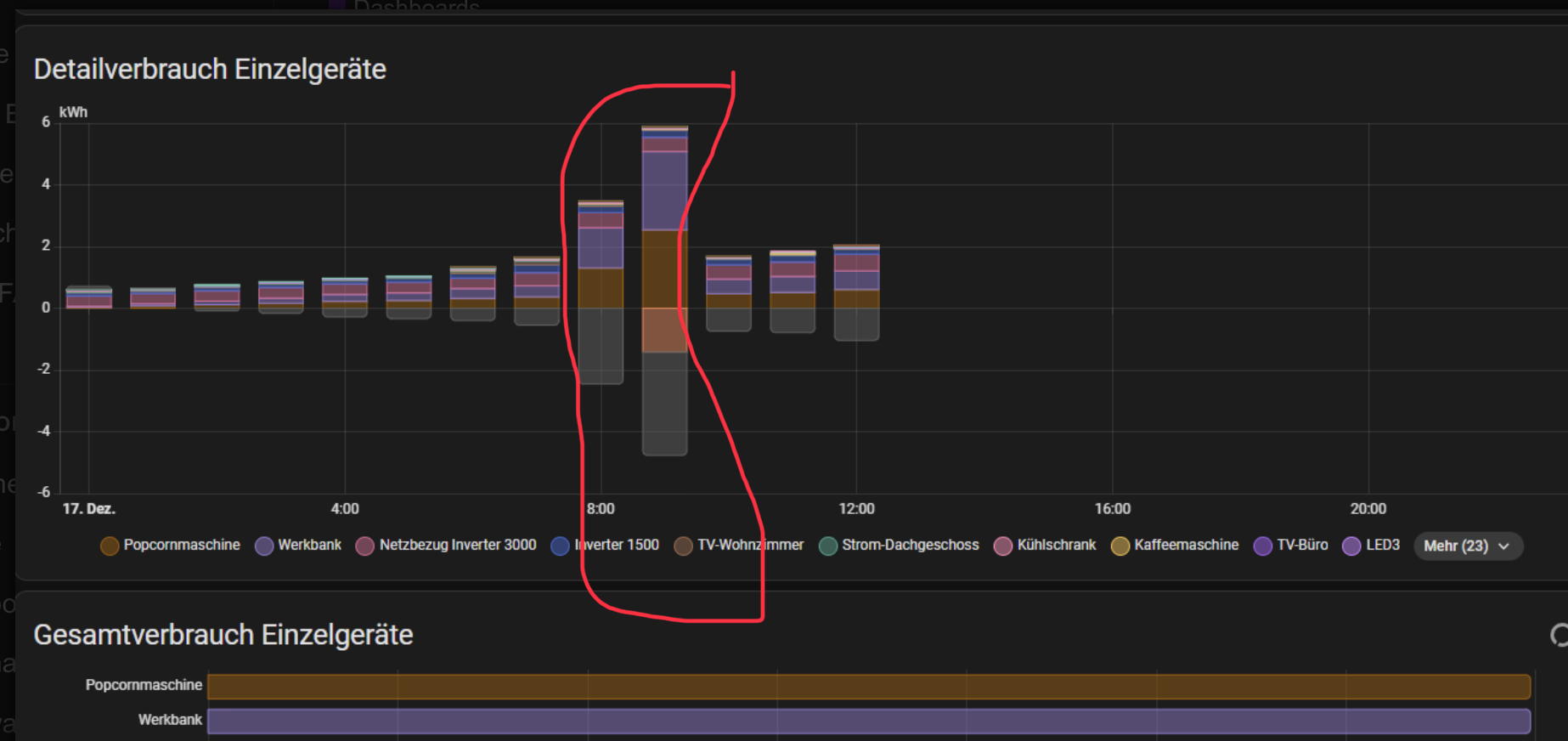Screen dimensions: 1568x741
Task: Click the Detailverbrauch Einzelgeräte heading
Action: 210,69
